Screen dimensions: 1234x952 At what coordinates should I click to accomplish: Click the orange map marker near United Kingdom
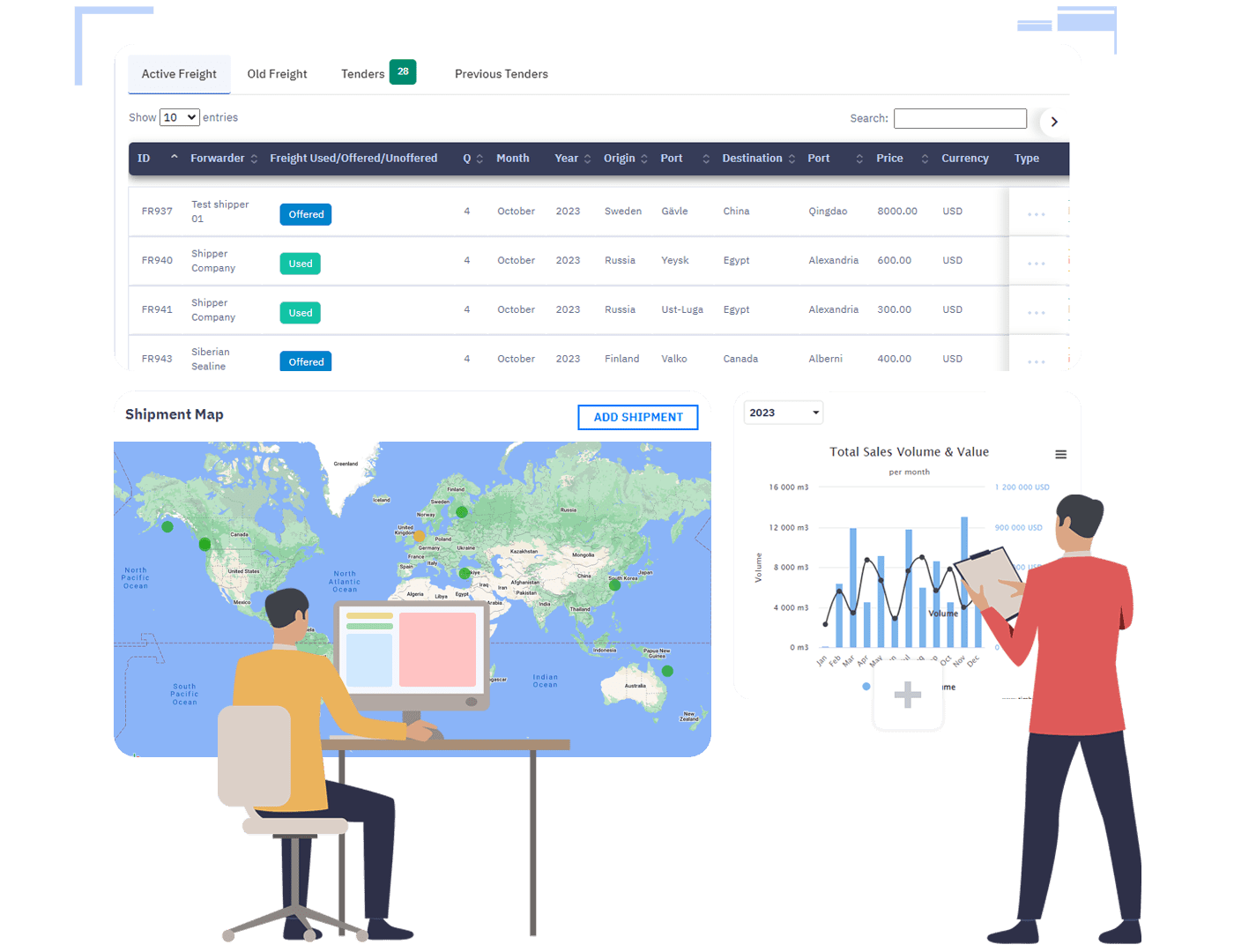coord(420,536)
